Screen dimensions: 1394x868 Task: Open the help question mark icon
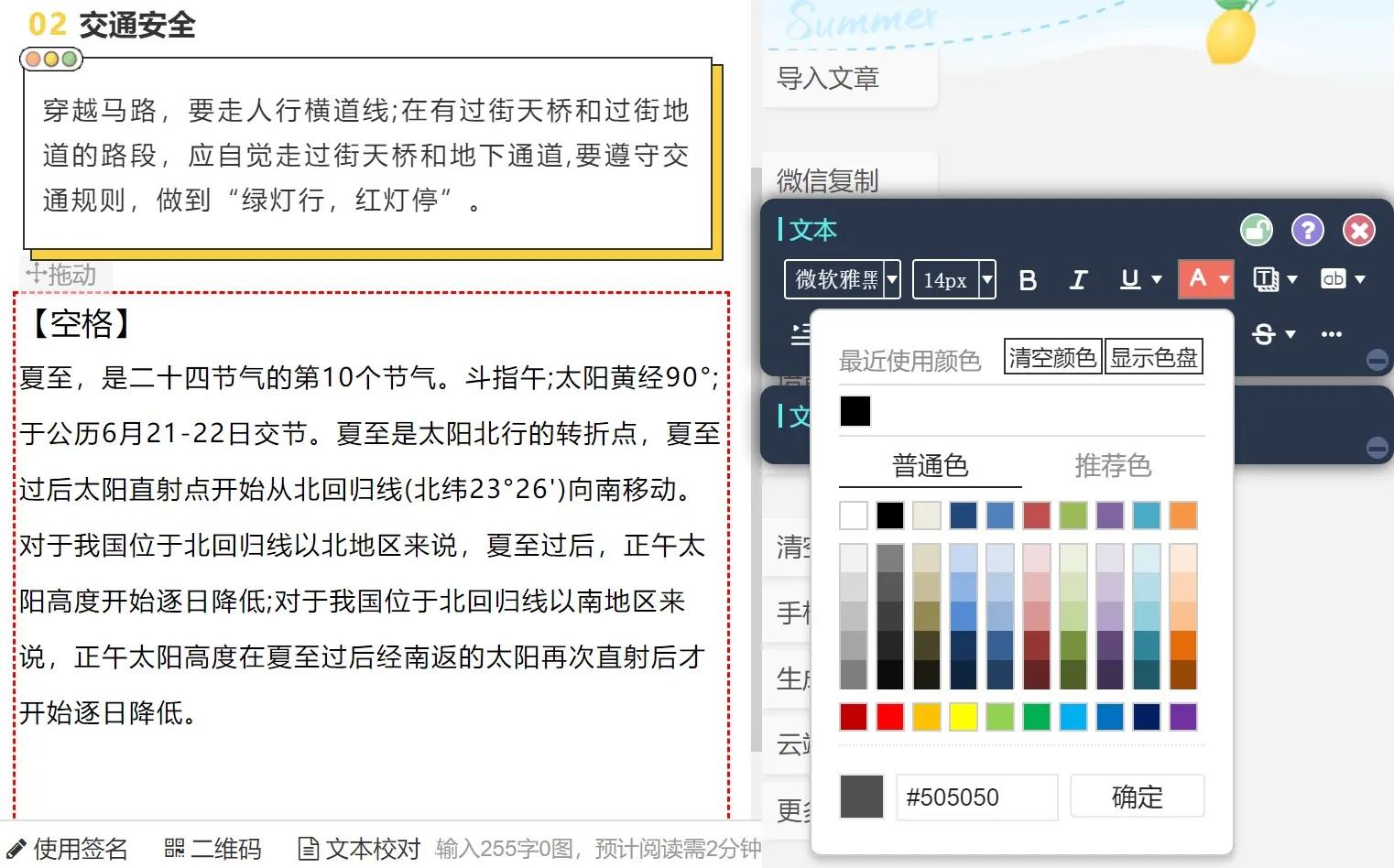coord(1308,230)
